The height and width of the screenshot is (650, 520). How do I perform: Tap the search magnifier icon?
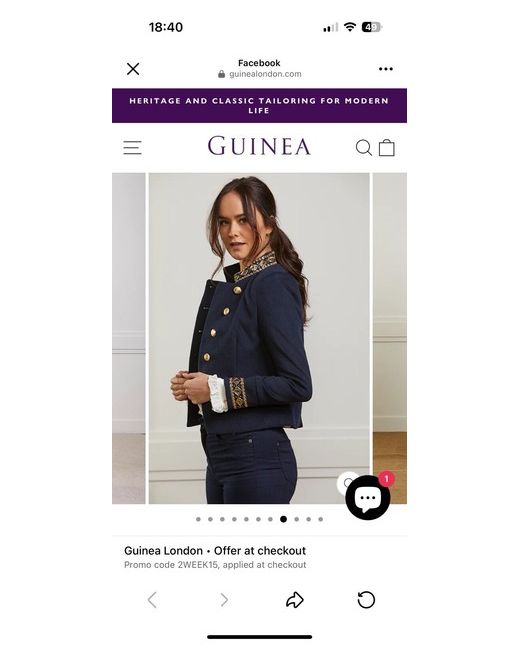click(x=364, y=148)
